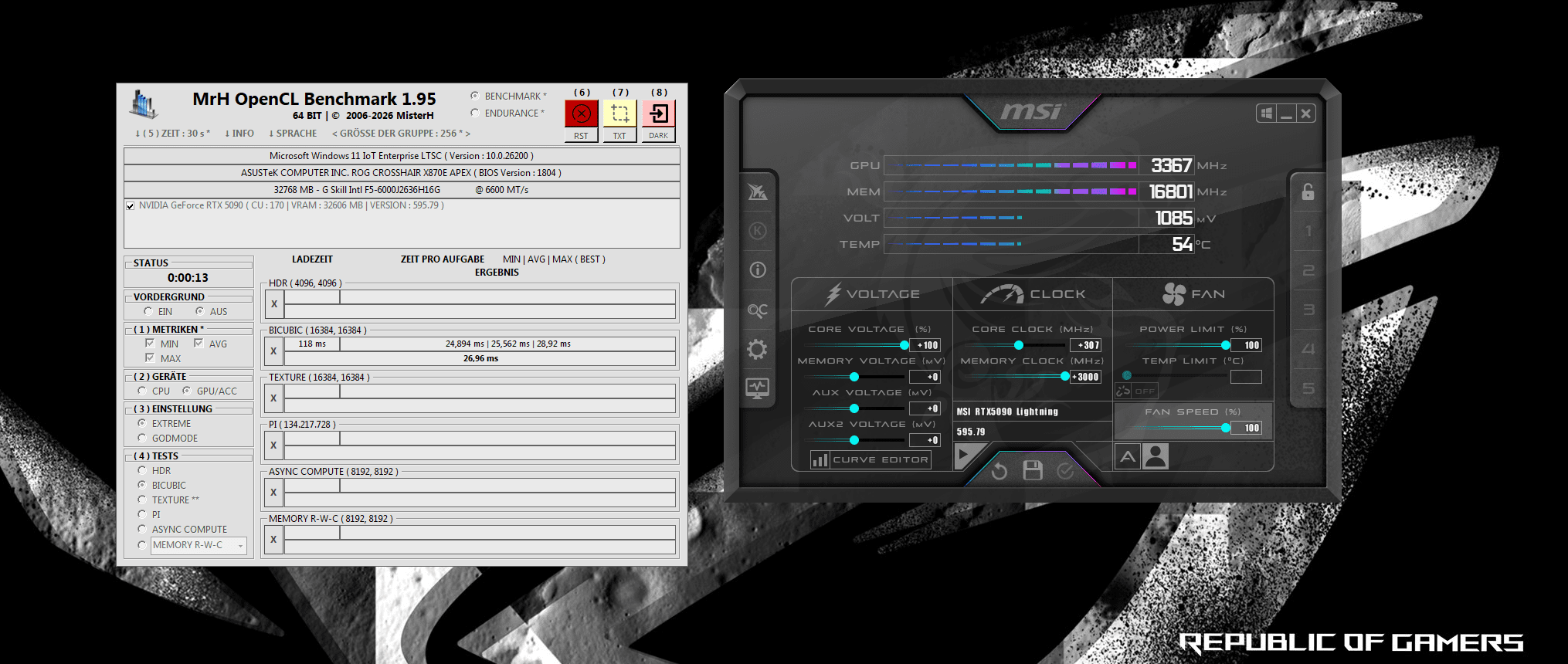Select the GODMODE setting
The height and width of the screenshot is (664, 1568).
click(142, 438)
